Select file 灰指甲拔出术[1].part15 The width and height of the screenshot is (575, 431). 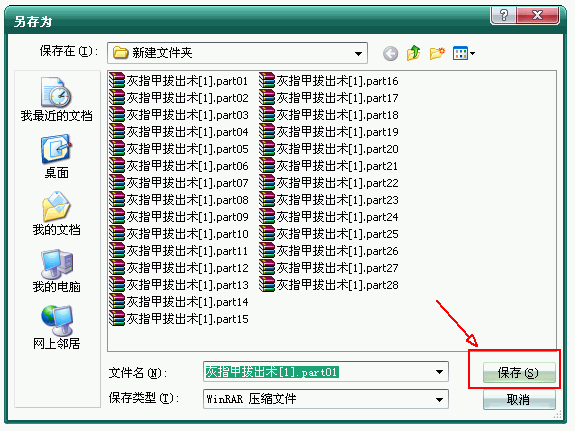click(179, 319)
